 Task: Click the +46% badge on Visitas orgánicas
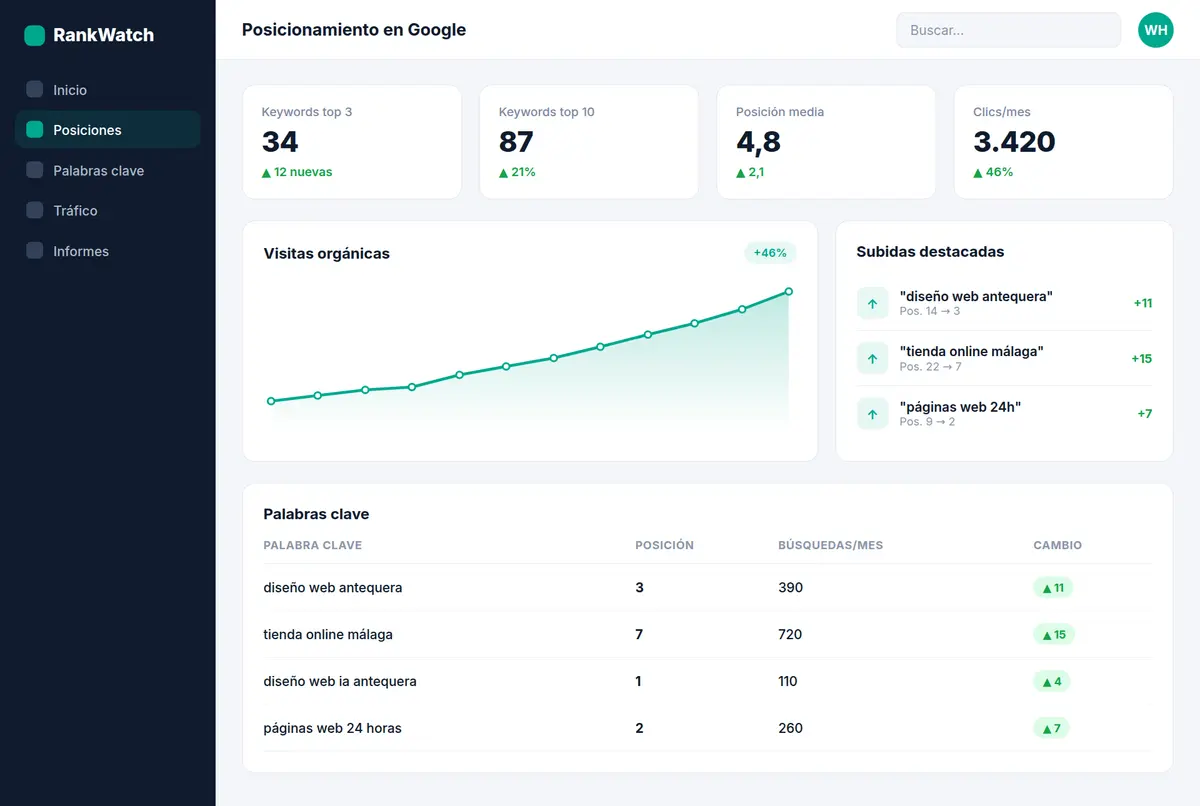tap(770, 253)
